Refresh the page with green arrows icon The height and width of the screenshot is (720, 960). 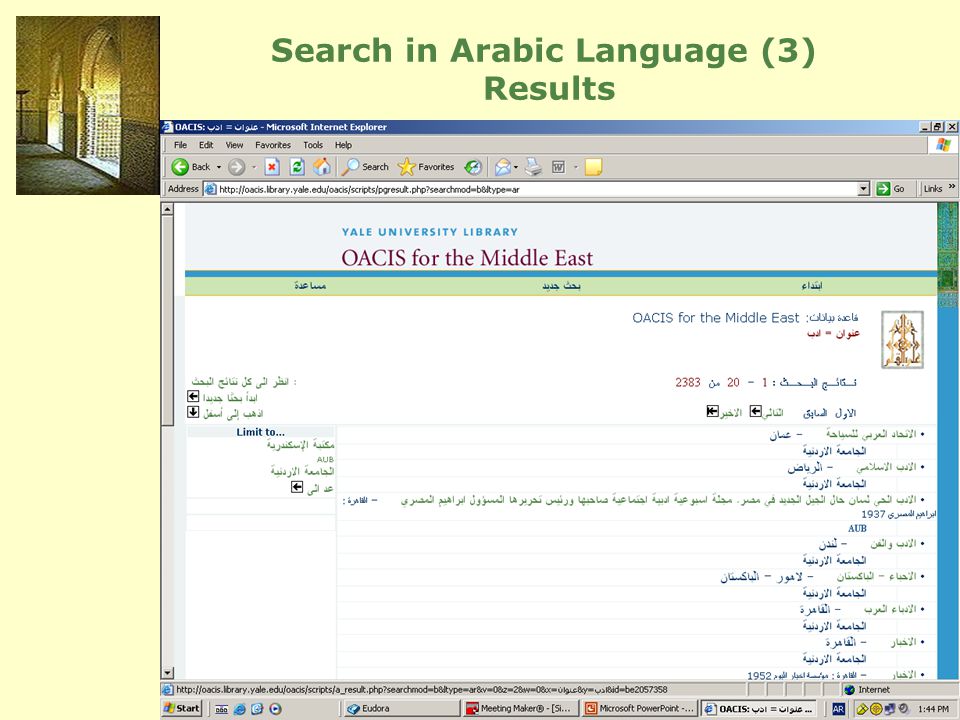pyautogui.click(x=297, y=167)
